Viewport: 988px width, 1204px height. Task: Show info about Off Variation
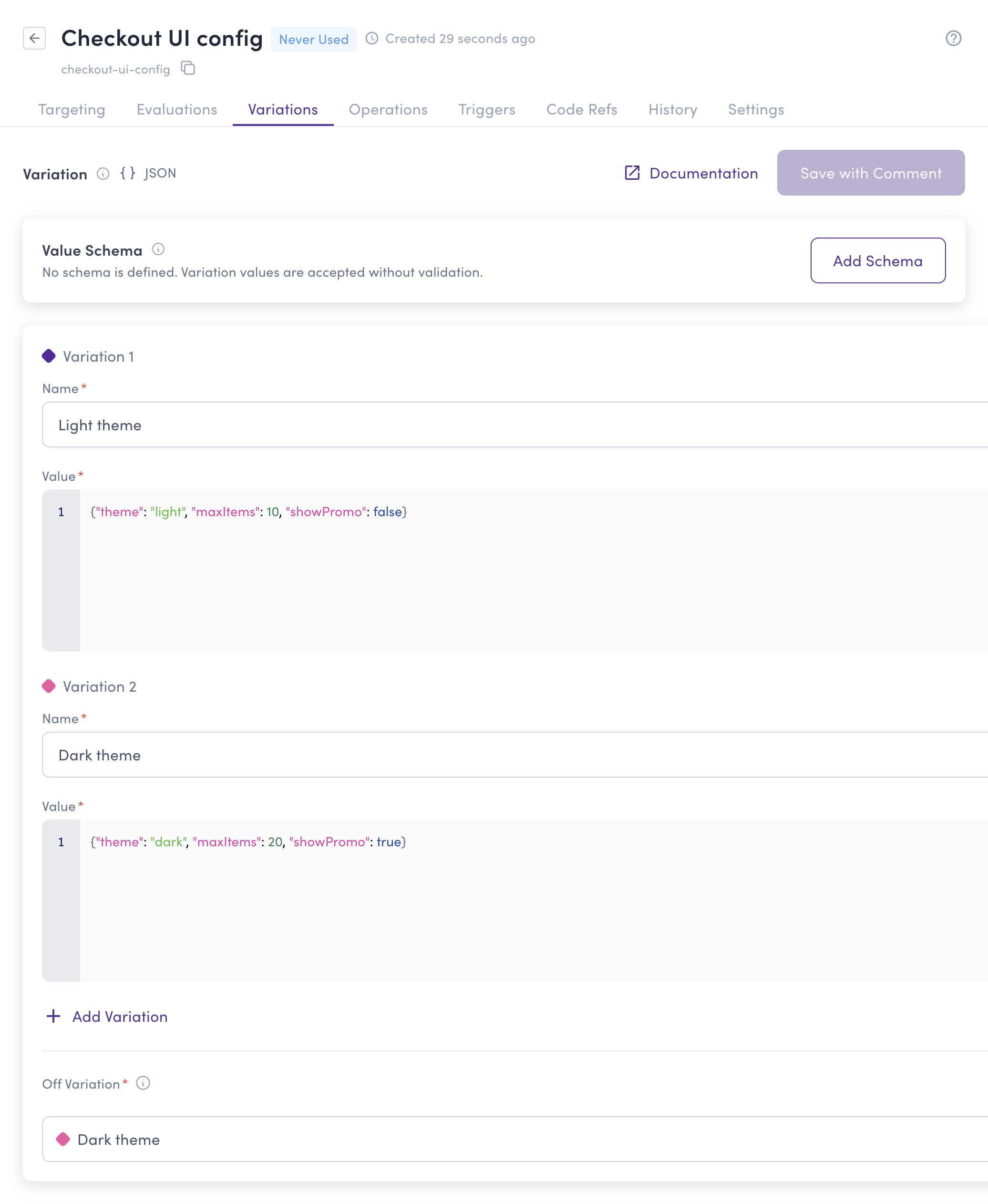[x=143, y=1083]
